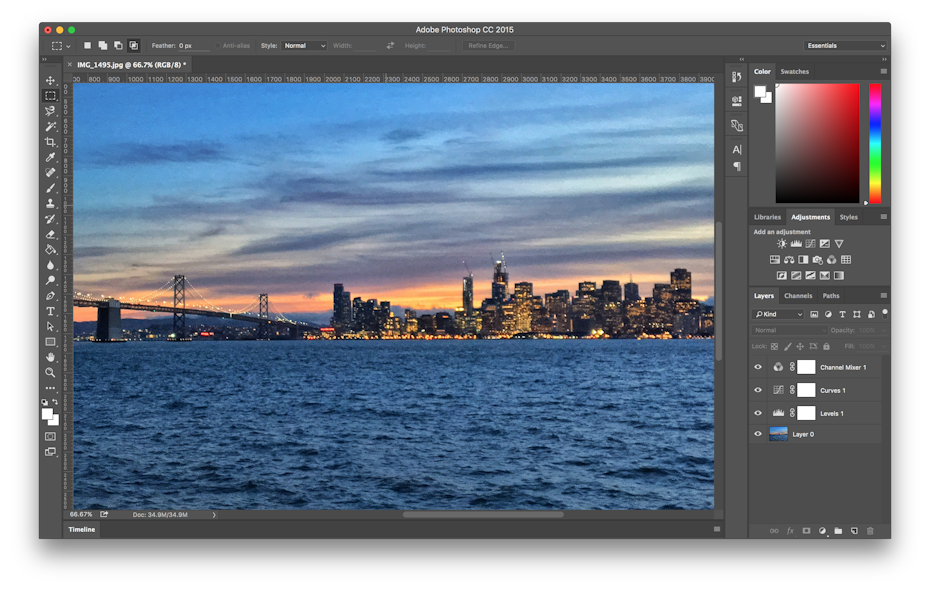Switch to the Channels tab

tap(798, 296)
